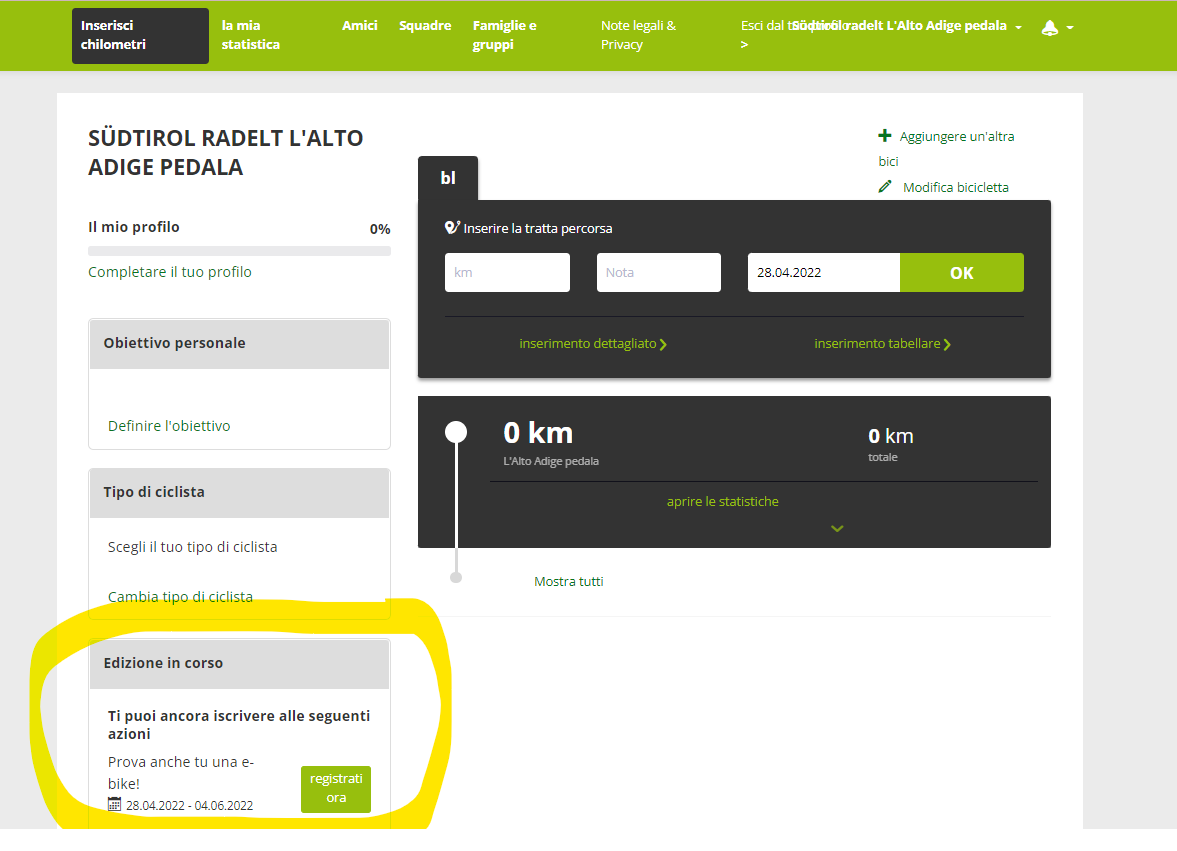
Task: Click the Il mio profilo label
Action: [134, 227]
